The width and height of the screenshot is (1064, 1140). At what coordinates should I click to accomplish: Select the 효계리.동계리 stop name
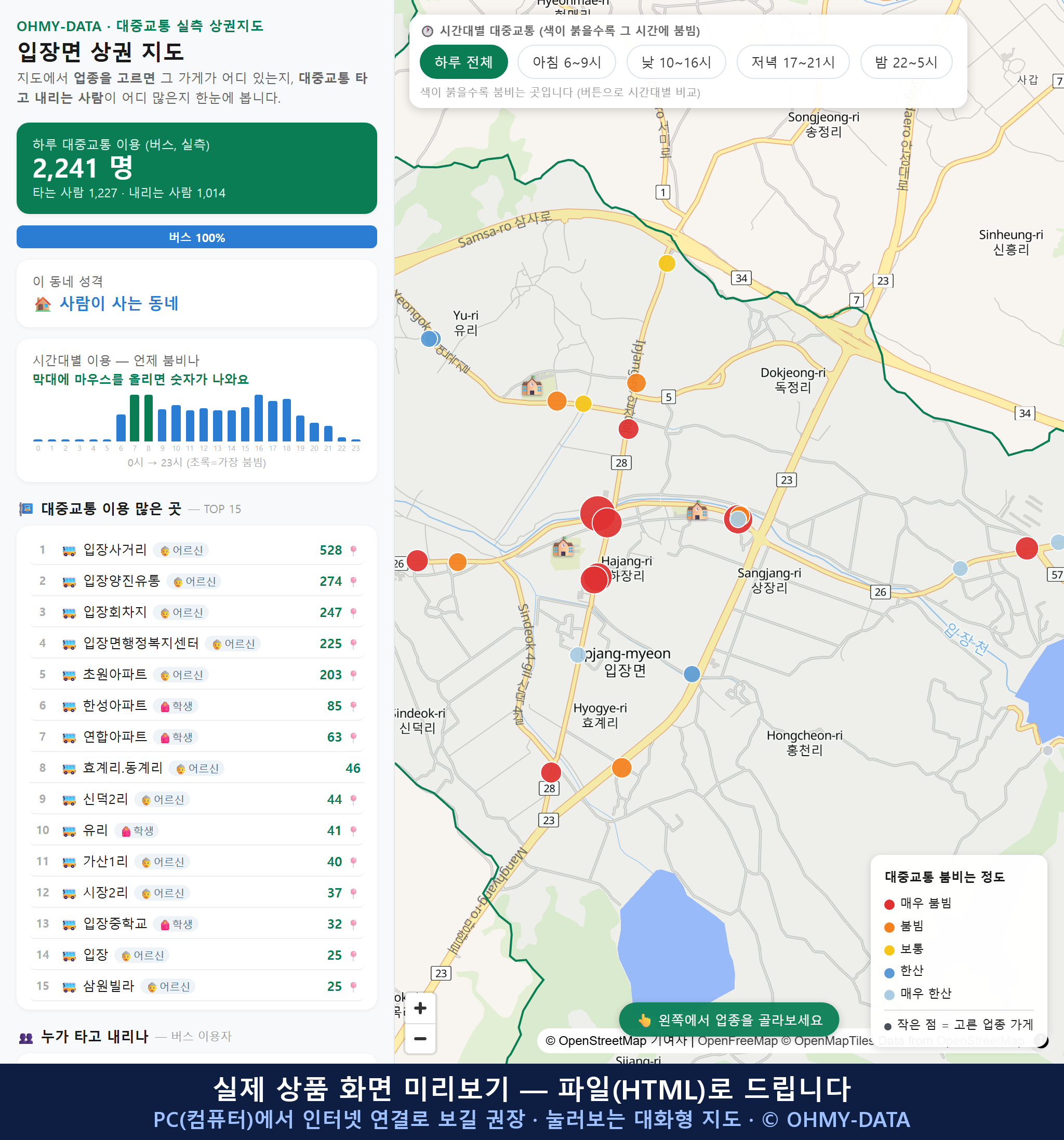(123, 767)
